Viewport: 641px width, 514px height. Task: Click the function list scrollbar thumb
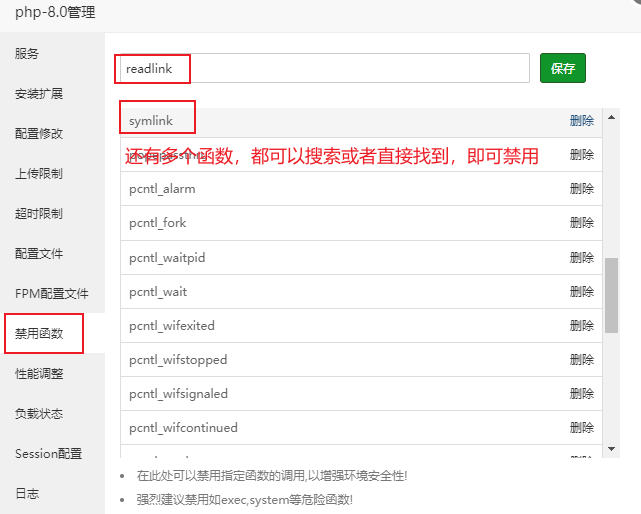(x=611, y=295)
